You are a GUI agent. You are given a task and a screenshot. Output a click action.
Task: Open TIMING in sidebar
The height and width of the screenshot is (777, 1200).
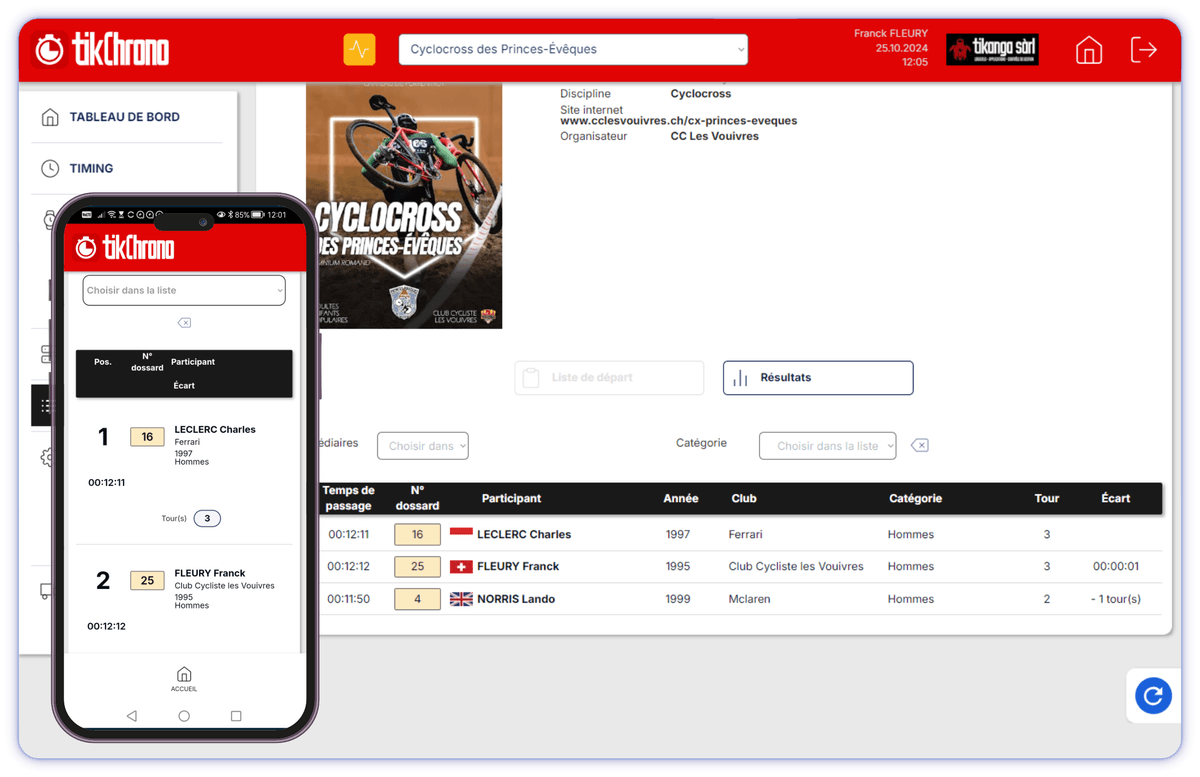click(91, 169)
